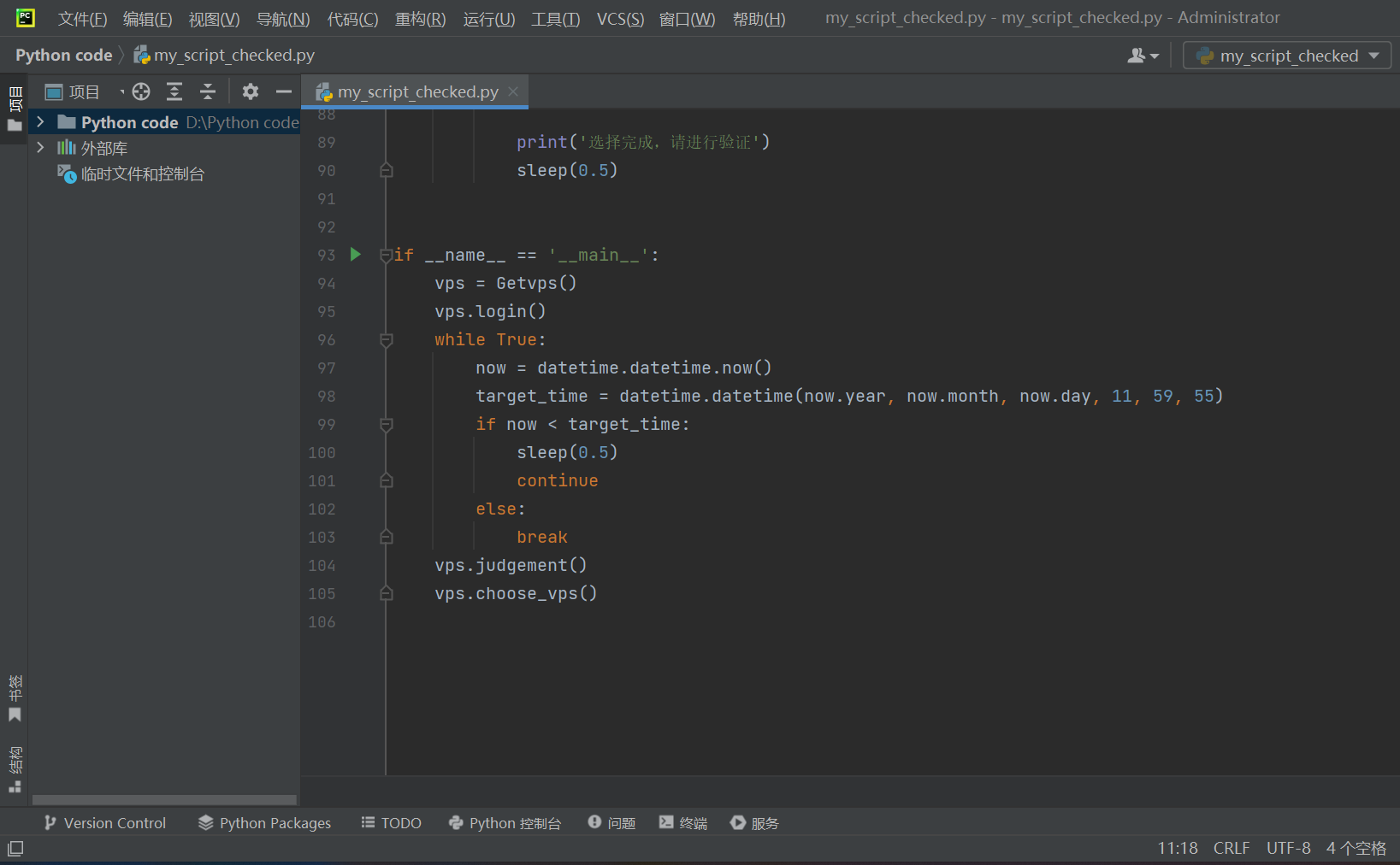The image size is (1400, 865).
Task: Open the Python Packages tool window
Action: (x=264, y=823)
